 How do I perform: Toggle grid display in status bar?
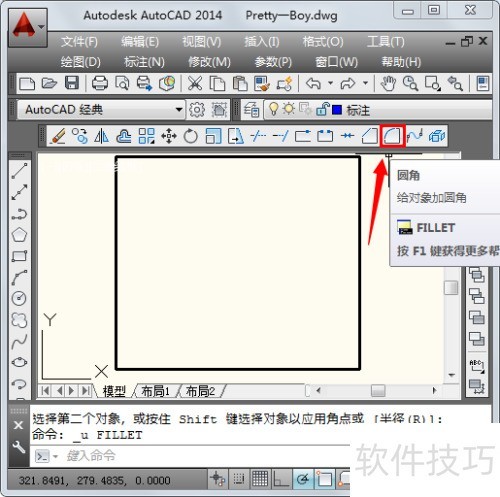pyautogui.click(x=260, y=479)
